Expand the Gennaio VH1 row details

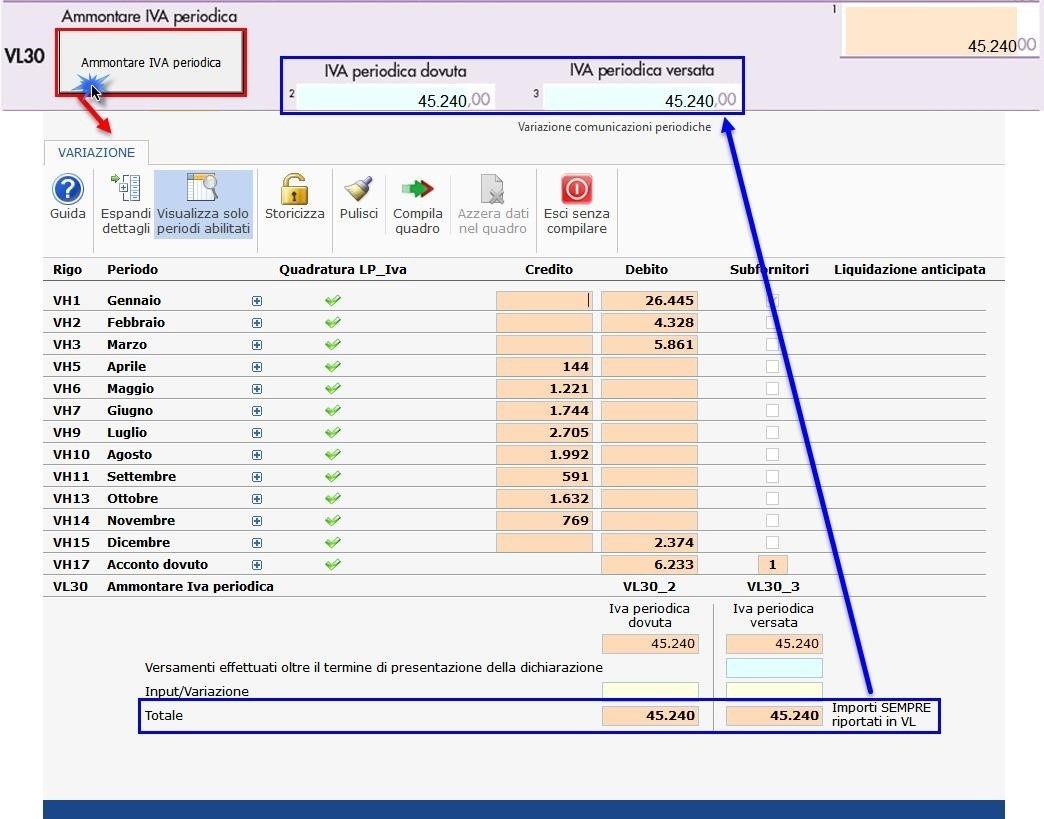pyautogui.click(x=257, y=301)
